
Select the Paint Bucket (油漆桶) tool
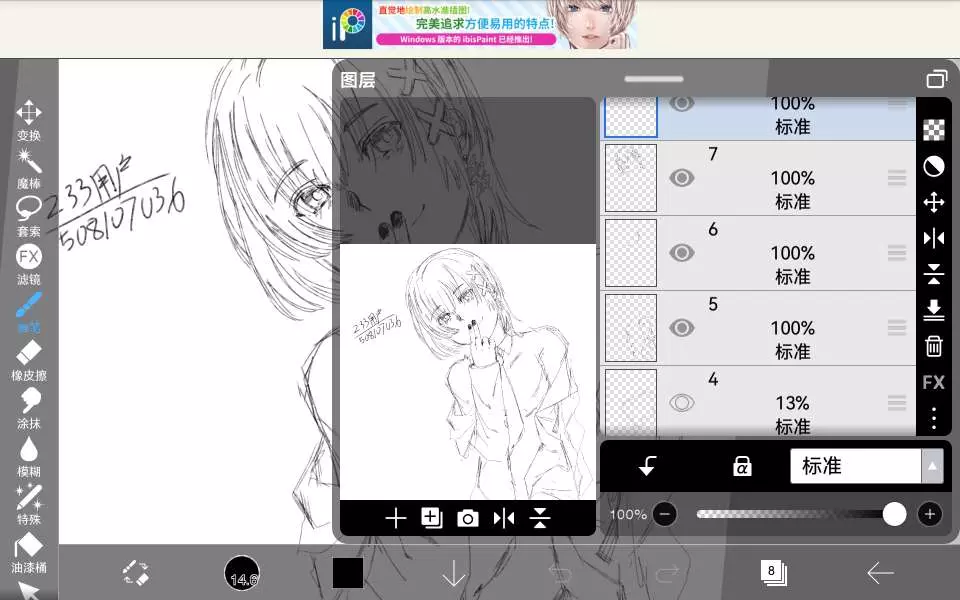click(x=29, y=553)
